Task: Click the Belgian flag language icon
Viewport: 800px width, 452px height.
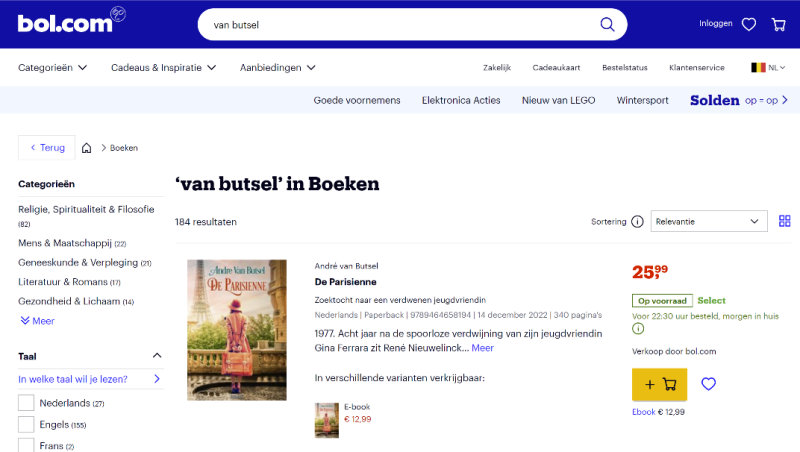Action: 758,67
